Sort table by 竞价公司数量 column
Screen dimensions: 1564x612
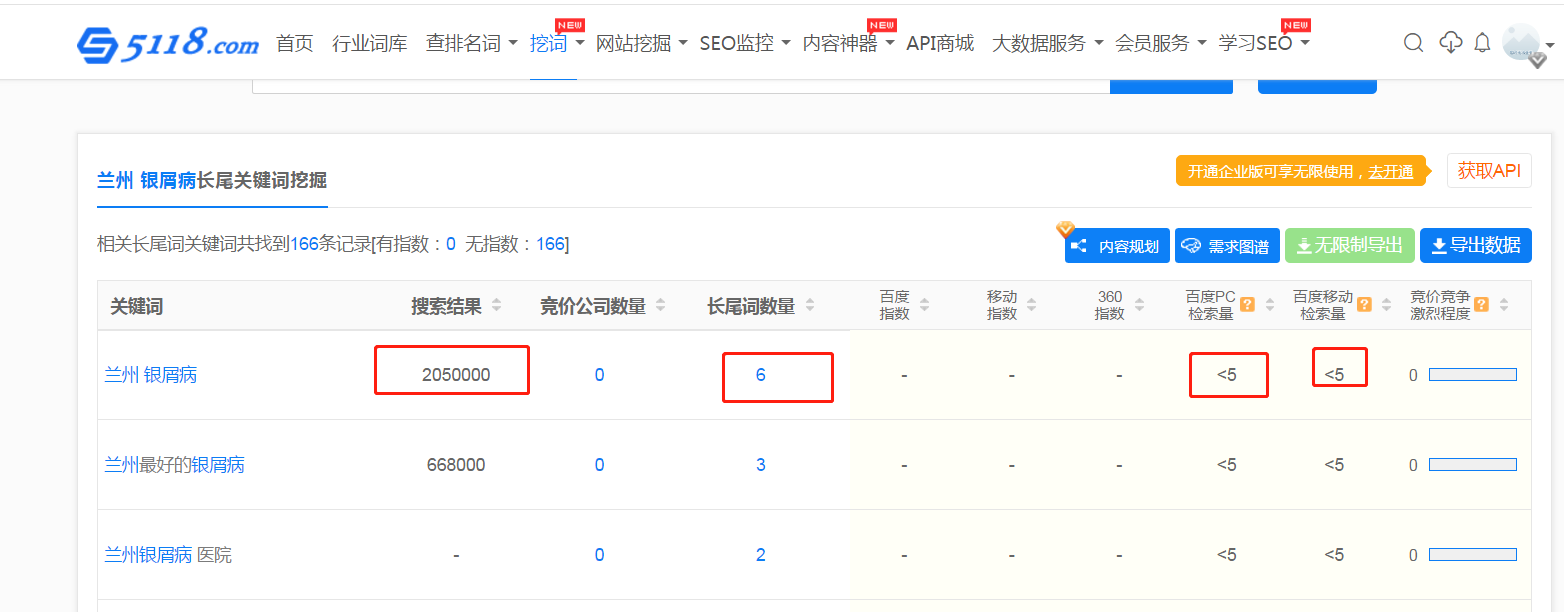coord(660,306)
